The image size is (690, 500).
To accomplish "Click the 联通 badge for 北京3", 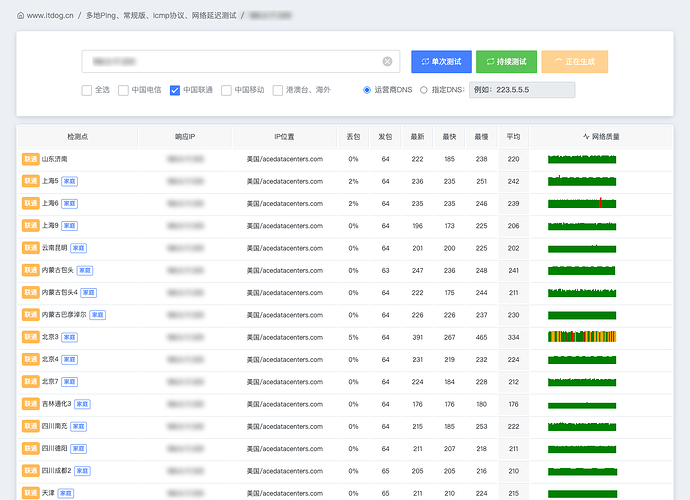I will pos(31,337).
